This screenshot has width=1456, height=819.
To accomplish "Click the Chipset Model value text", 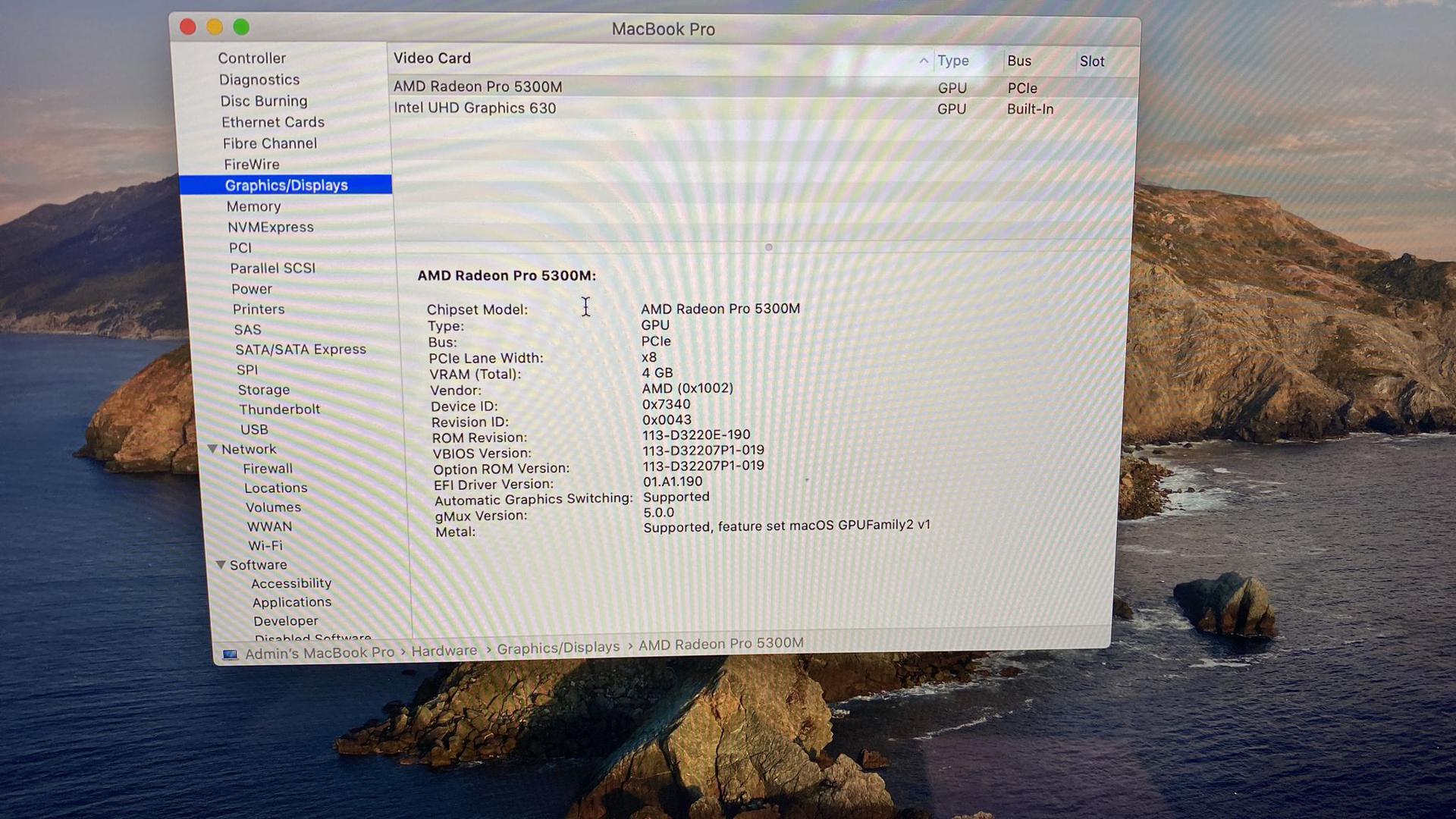I will (x=720, y=309).
